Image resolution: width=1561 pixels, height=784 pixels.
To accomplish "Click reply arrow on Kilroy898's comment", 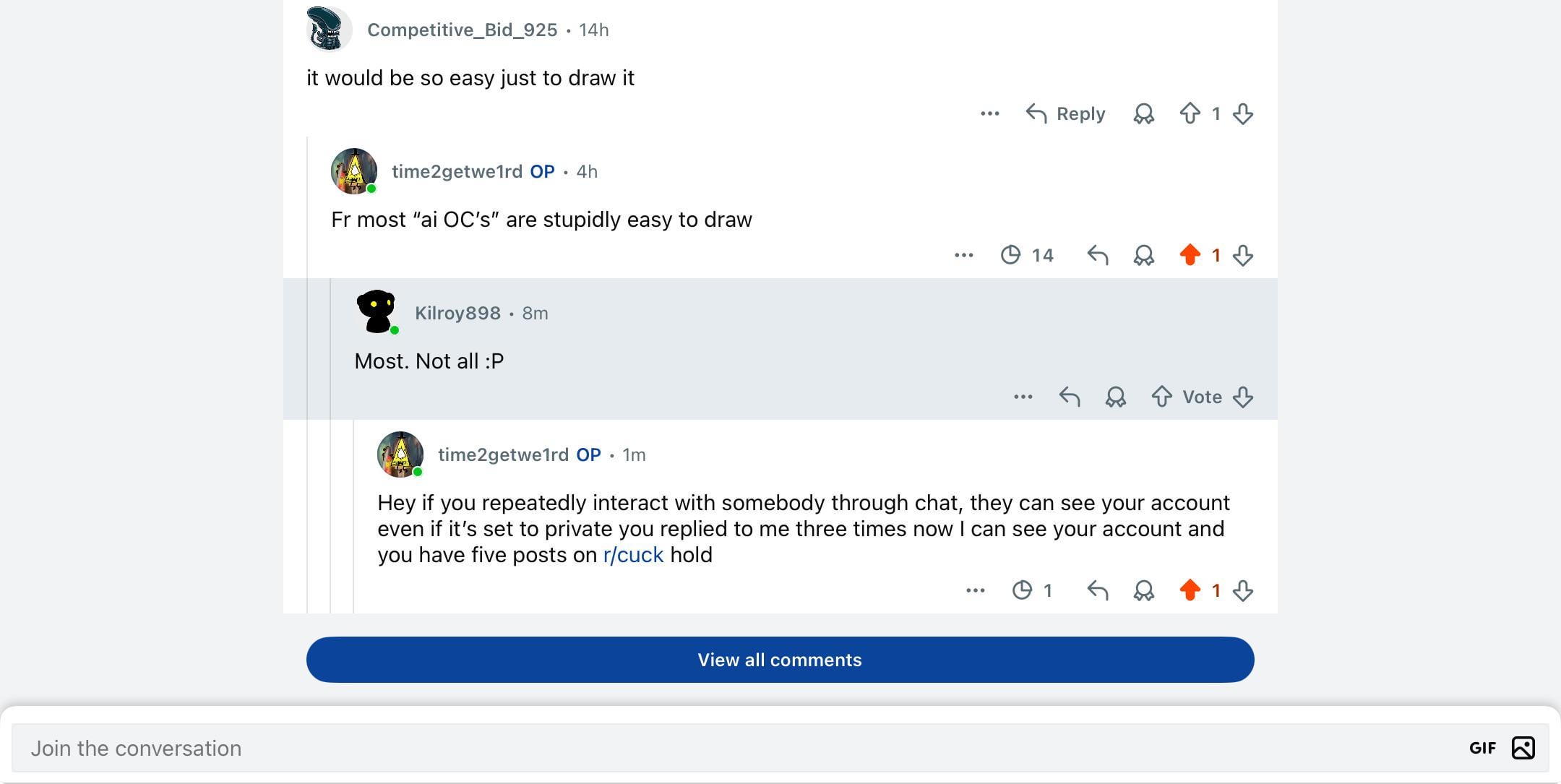I will click(1069, 397).
